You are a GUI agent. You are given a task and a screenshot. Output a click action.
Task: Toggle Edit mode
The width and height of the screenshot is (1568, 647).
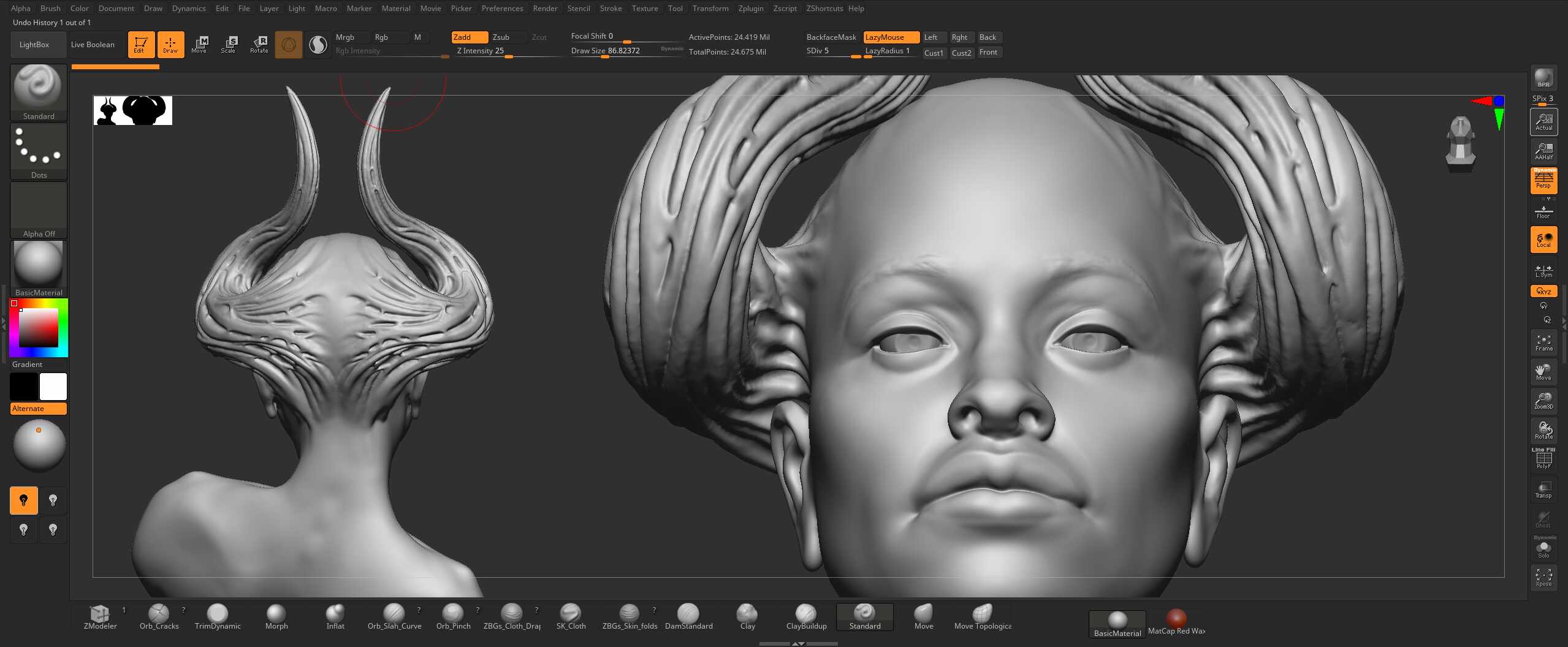point(140,44)
